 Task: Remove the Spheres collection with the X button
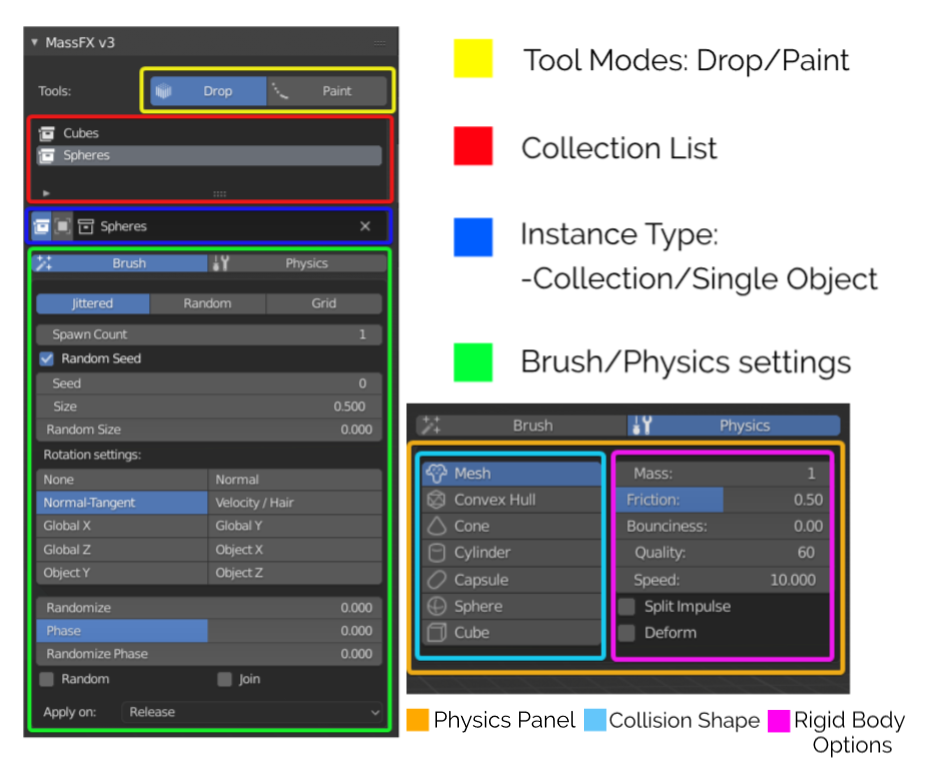pos(365,226)
